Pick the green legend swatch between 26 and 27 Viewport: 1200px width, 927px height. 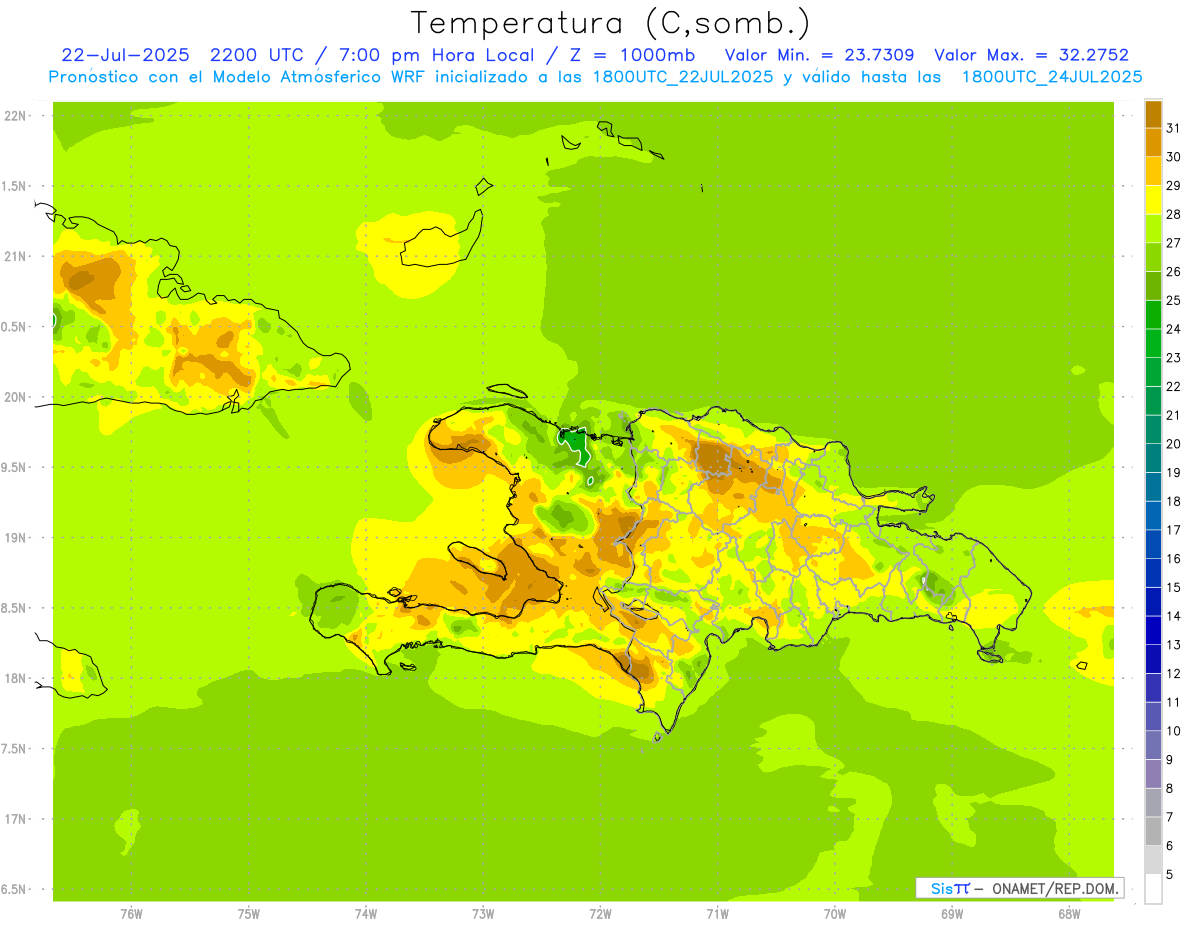point(1153,257)
